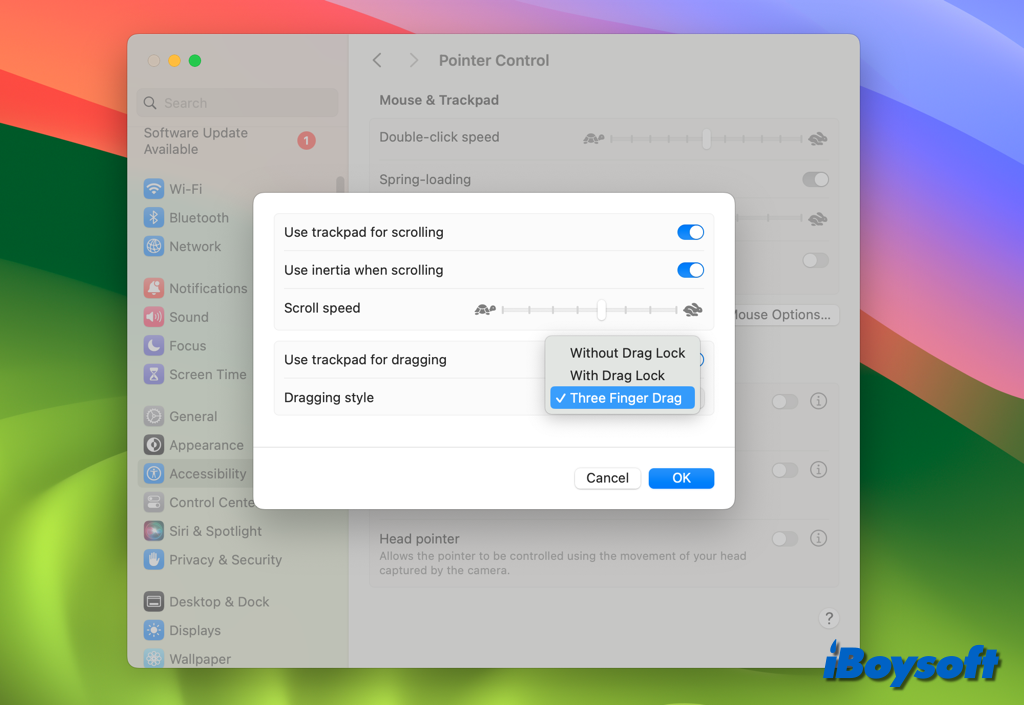Click Cancel in the dialog
Screen dimensions: 1024x705
point(607,478)
